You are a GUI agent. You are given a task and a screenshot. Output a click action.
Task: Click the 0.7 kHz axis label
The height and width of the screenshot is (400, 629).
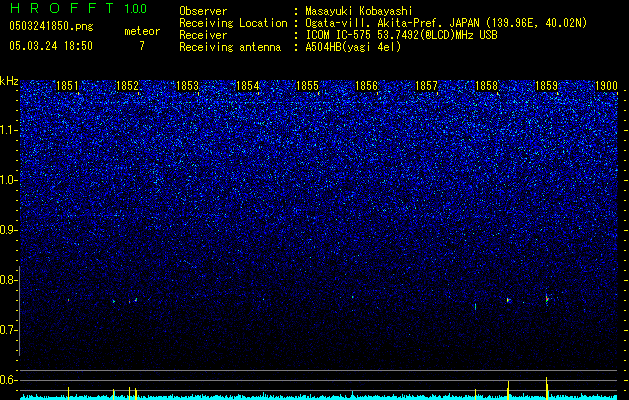coord(9,330)
